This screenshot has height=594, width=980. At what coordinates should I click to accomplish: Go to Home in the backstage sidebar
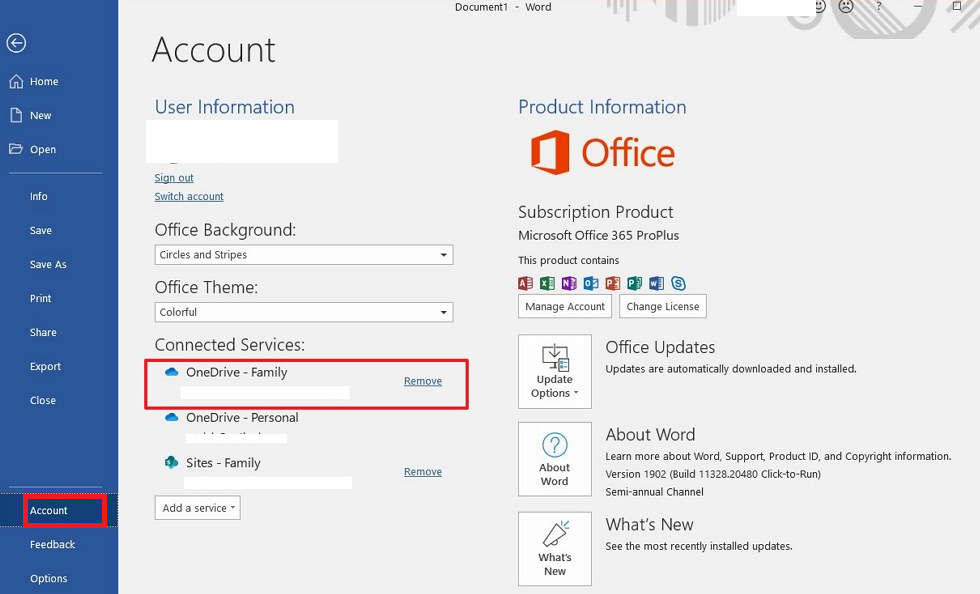click(44, 81)
